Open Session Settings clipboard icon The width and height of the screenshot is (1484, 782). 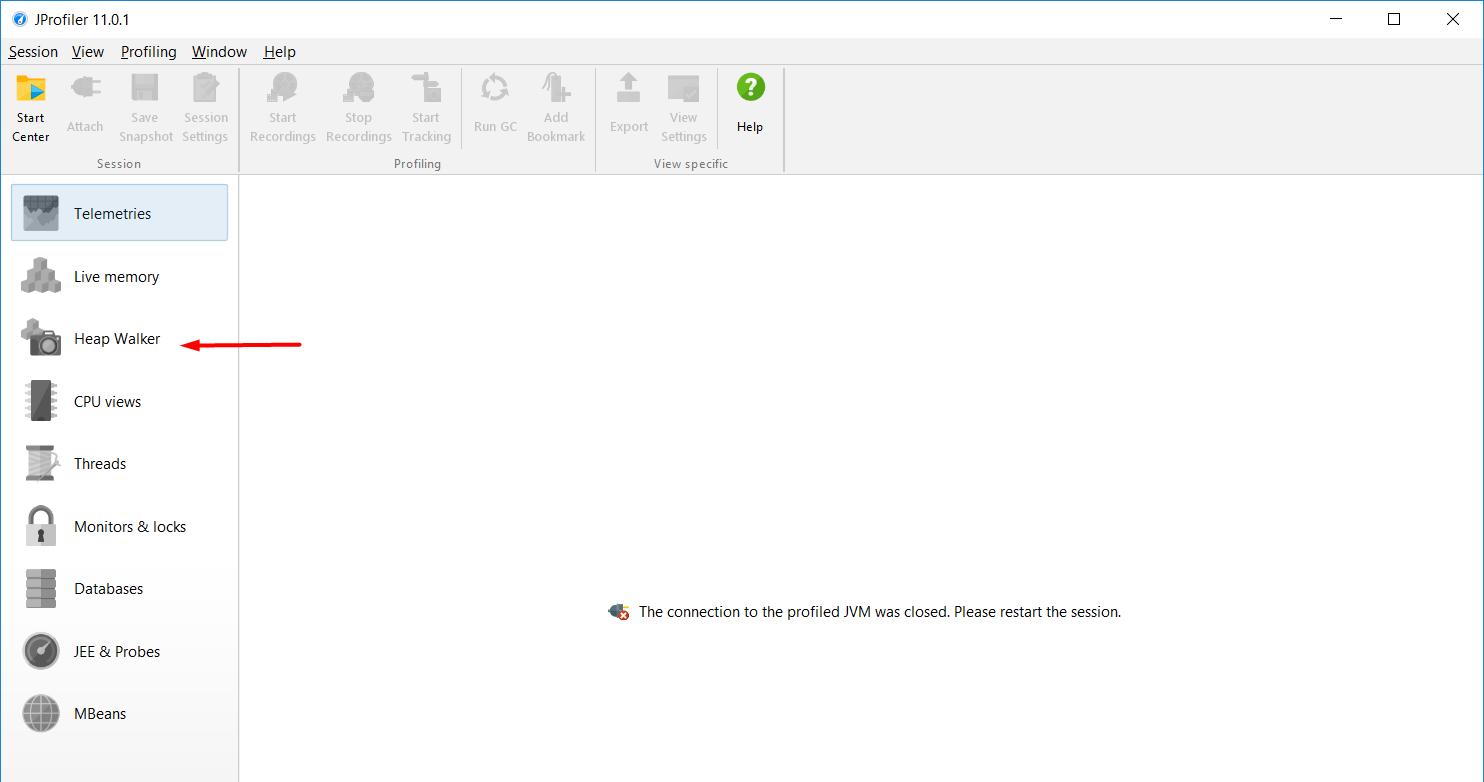pos(205,88)
